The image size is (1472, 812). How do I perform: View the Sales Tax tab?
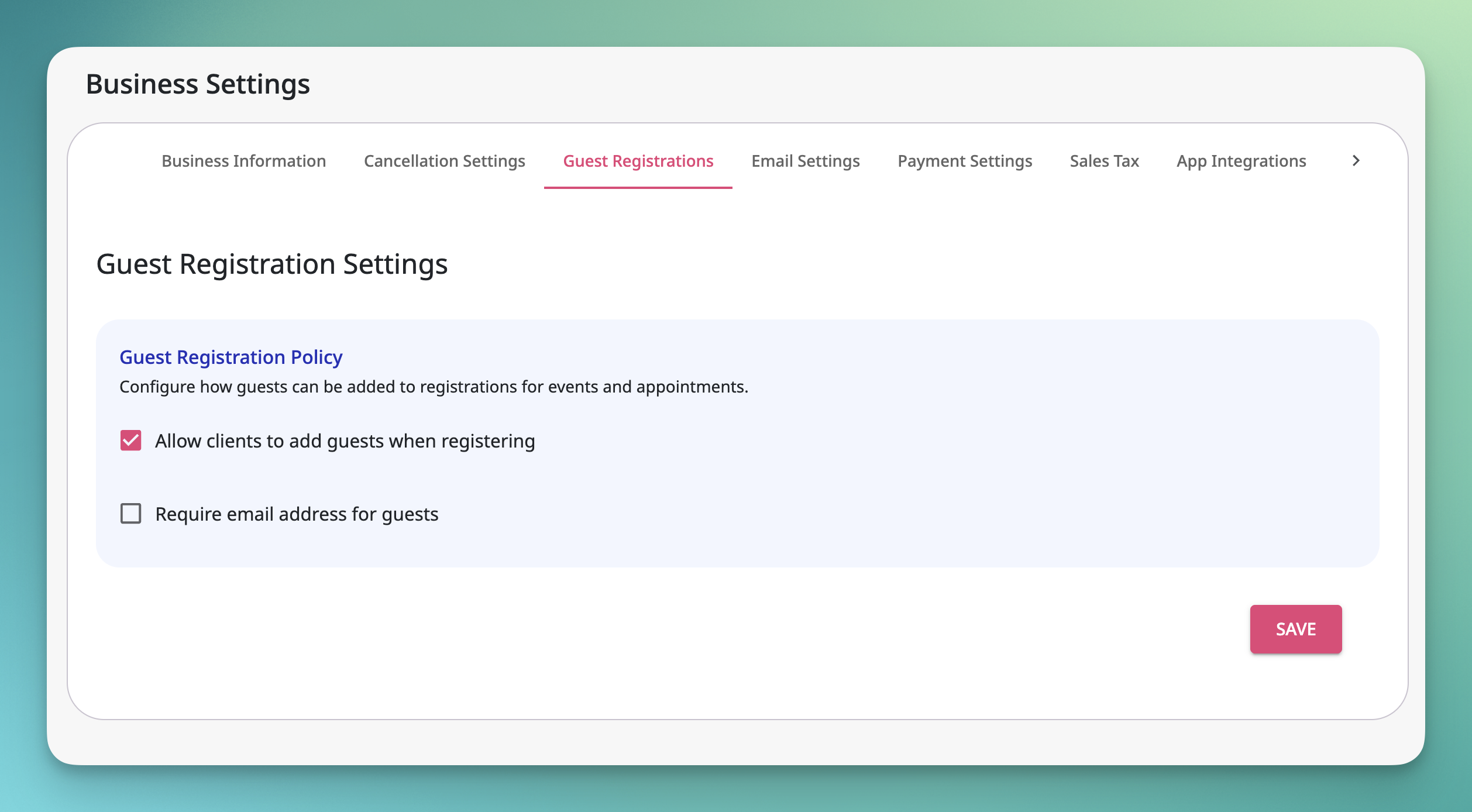1103,161
